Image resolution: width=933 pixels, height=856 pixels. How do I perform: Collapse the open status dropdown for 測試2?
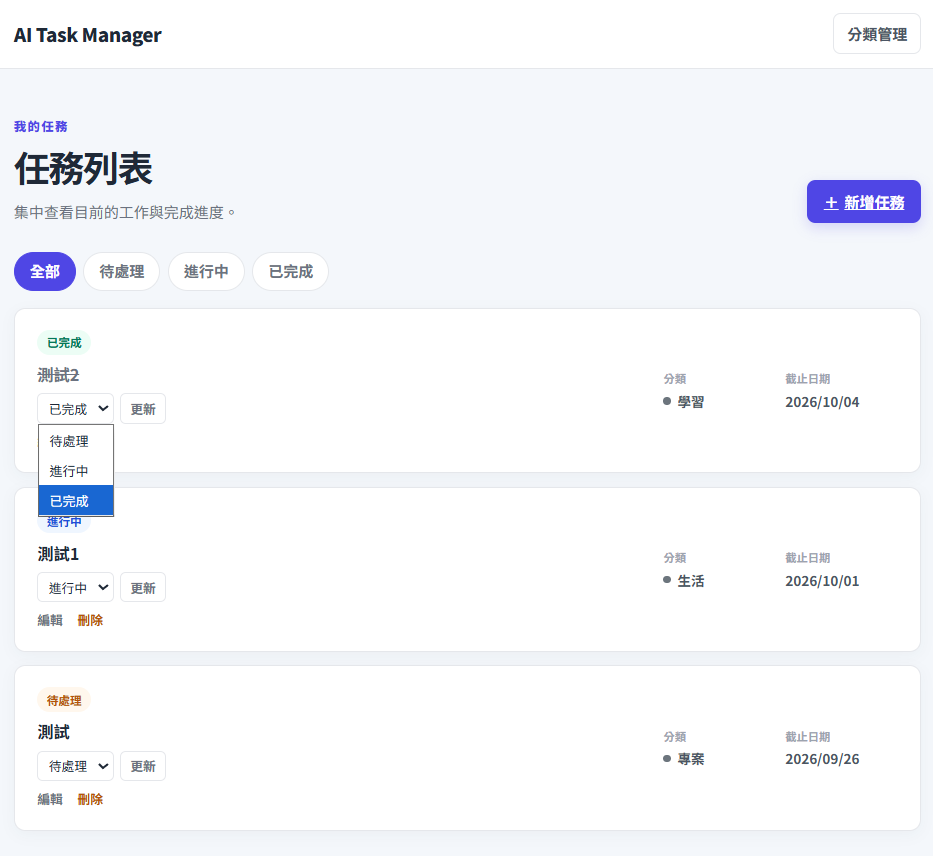click(x=76, y=409)
